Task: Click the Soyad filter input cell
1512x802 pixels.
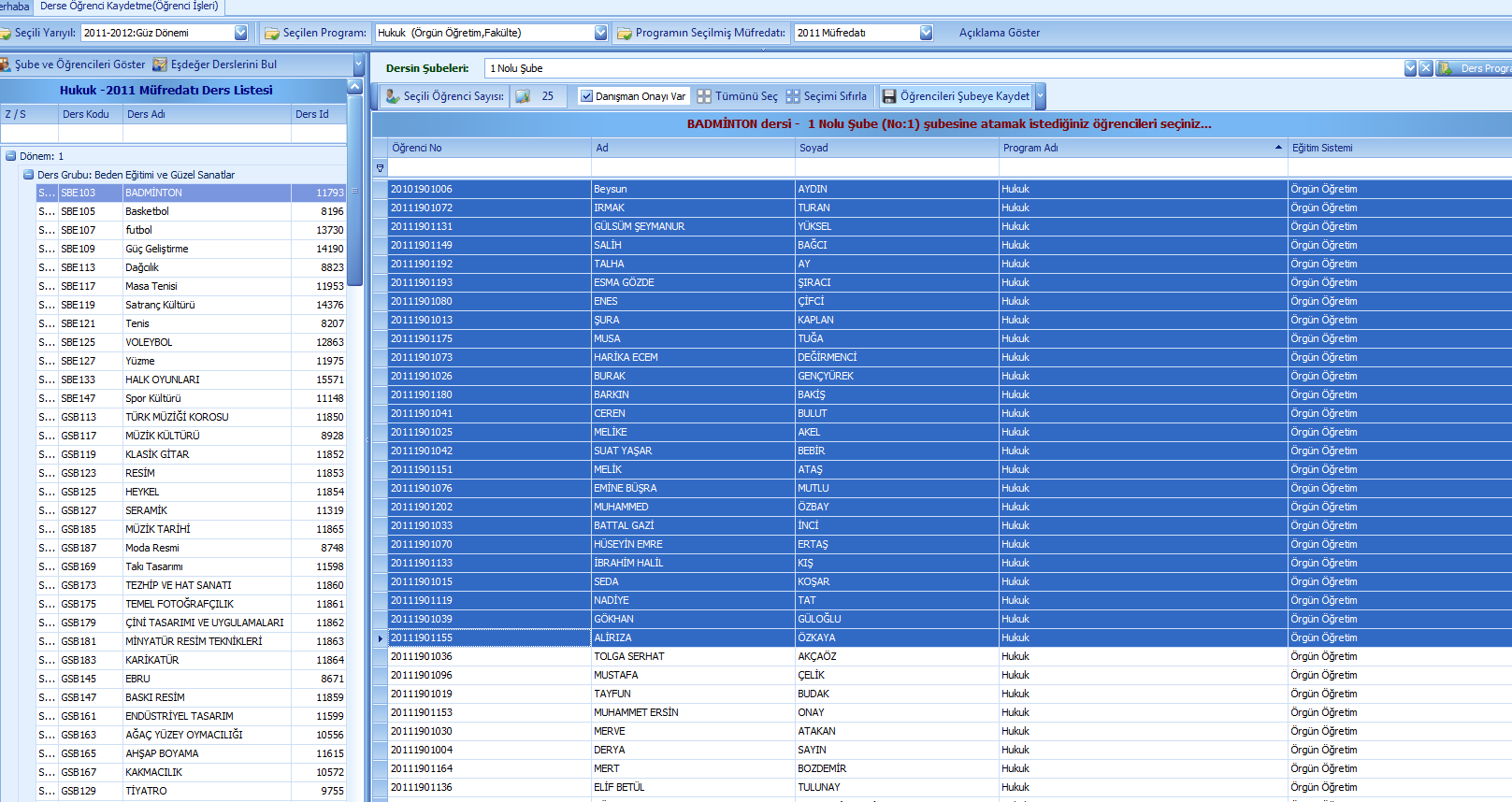Action: click(897, 167)
